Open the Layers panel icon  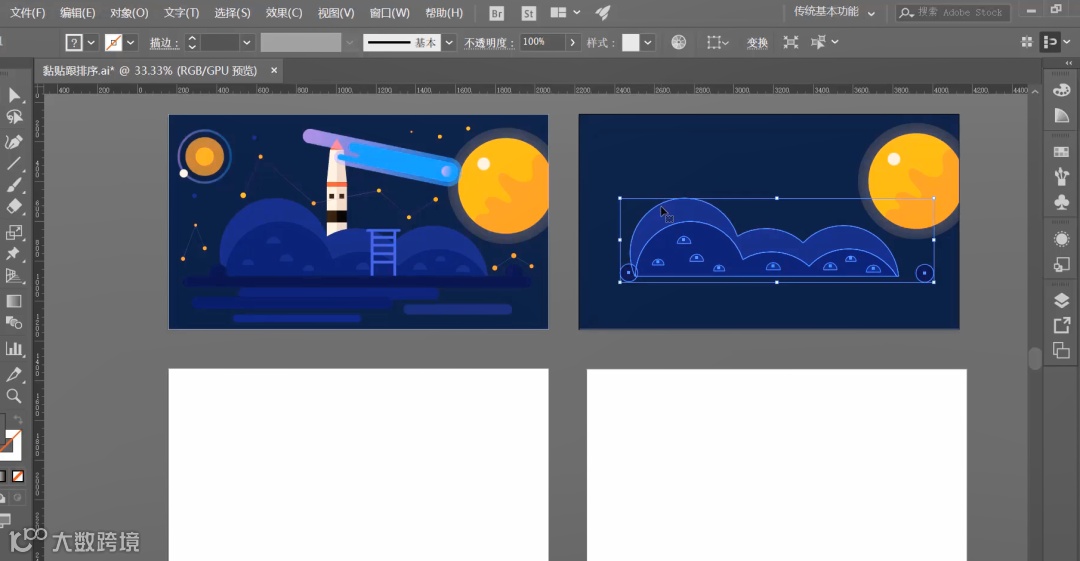1061,301
